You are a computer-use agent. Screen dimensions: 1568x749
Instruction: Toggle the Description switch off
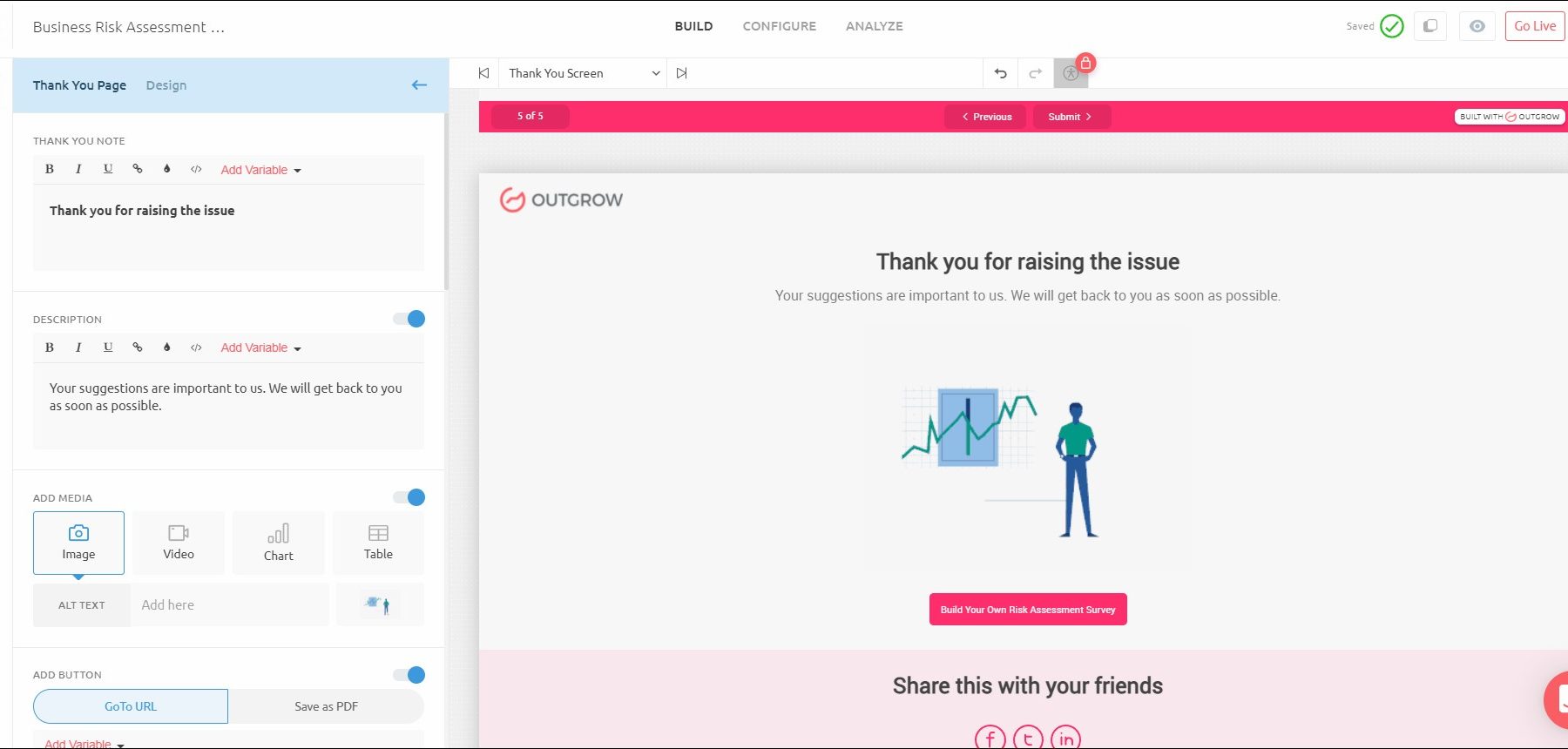click(x=409, y=319)
